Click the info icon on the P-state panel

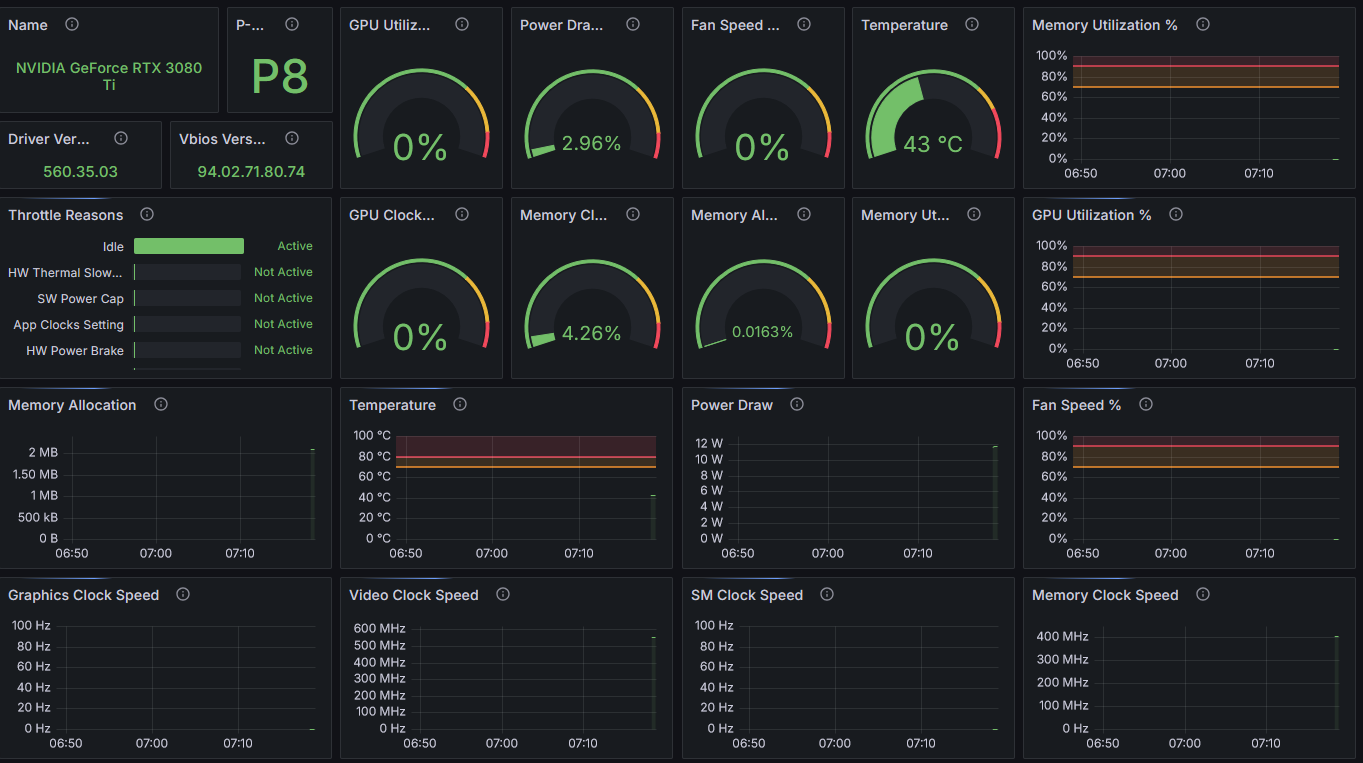coord(291,24)
